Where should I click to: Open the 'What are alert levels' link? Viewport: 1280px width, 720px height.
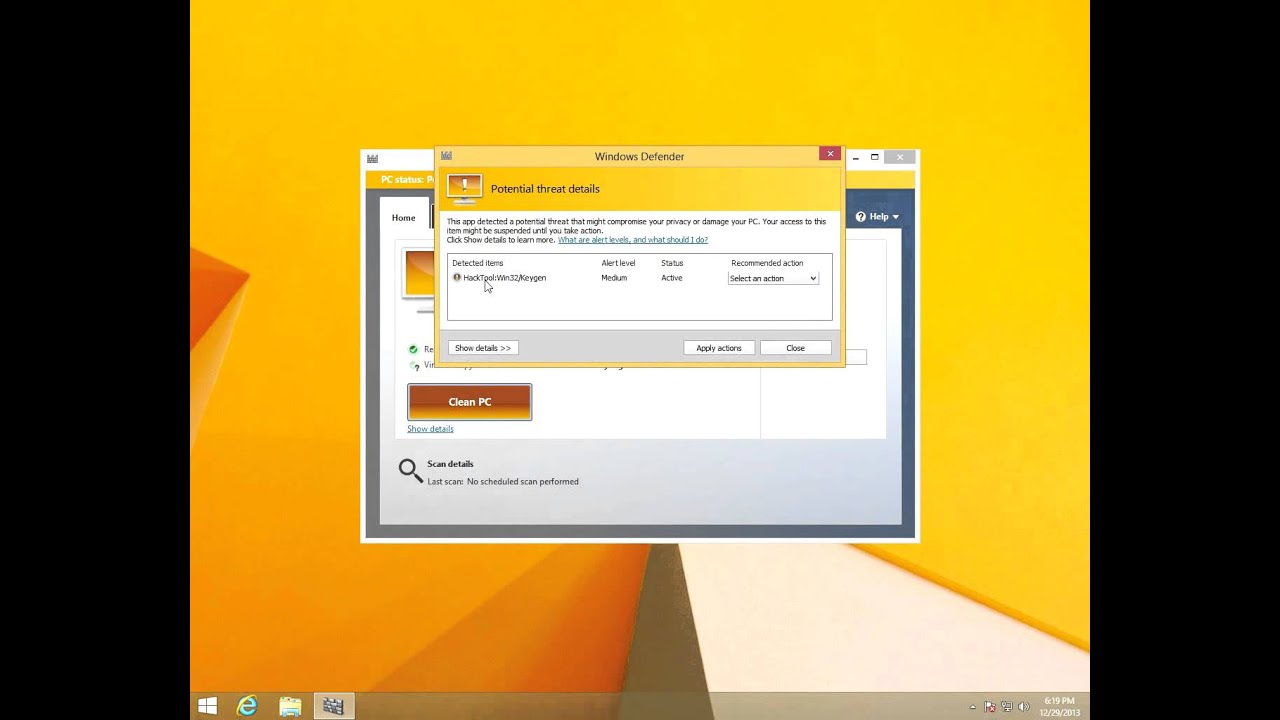click(x=633, y=240)
